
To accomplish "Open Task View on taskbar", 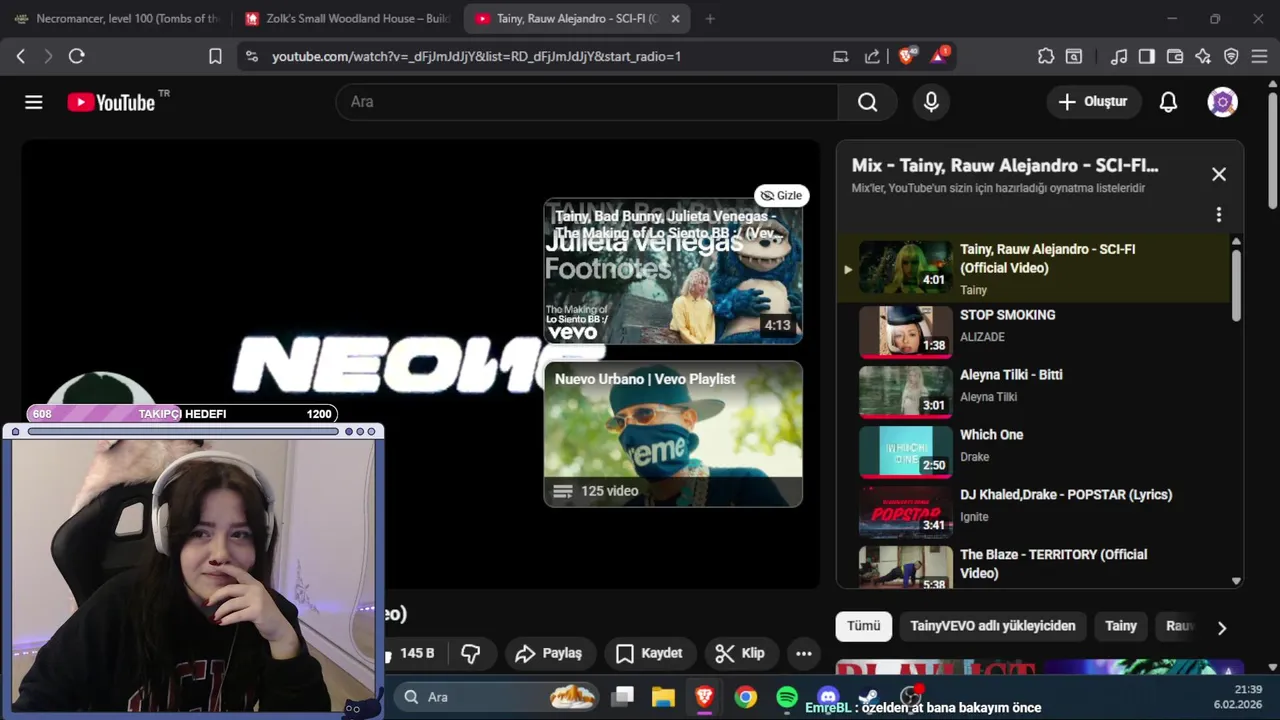I will point(624,697).
